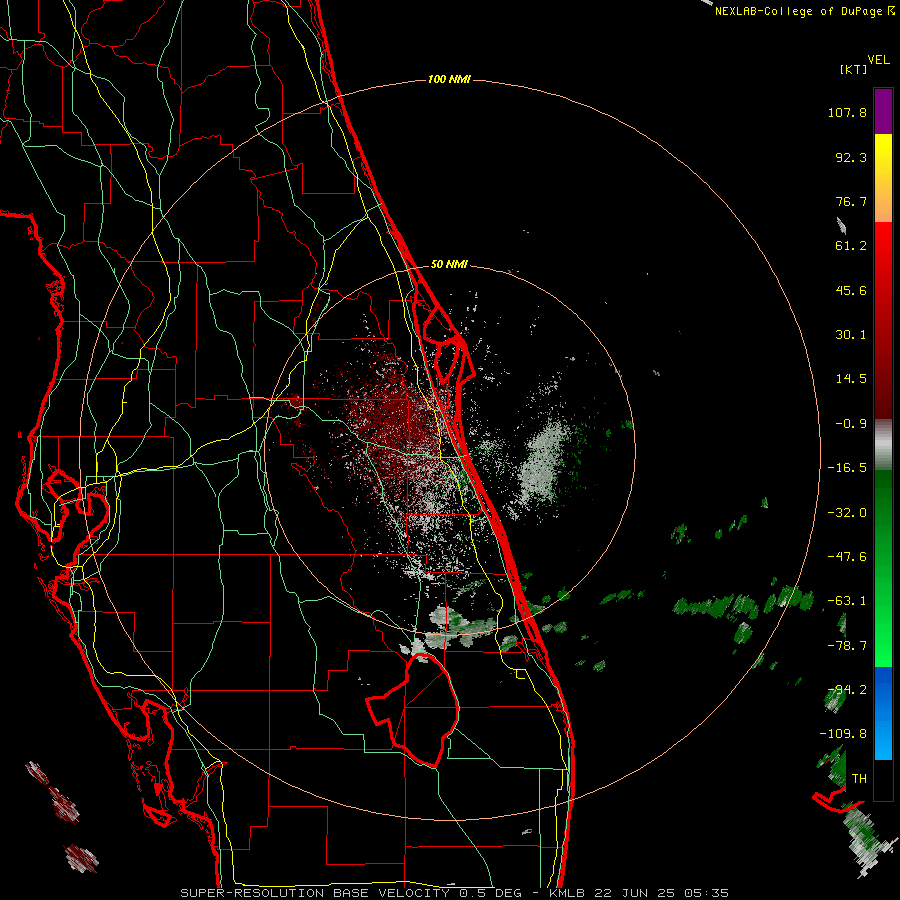Click the VEL legend title

coord(878,60)
